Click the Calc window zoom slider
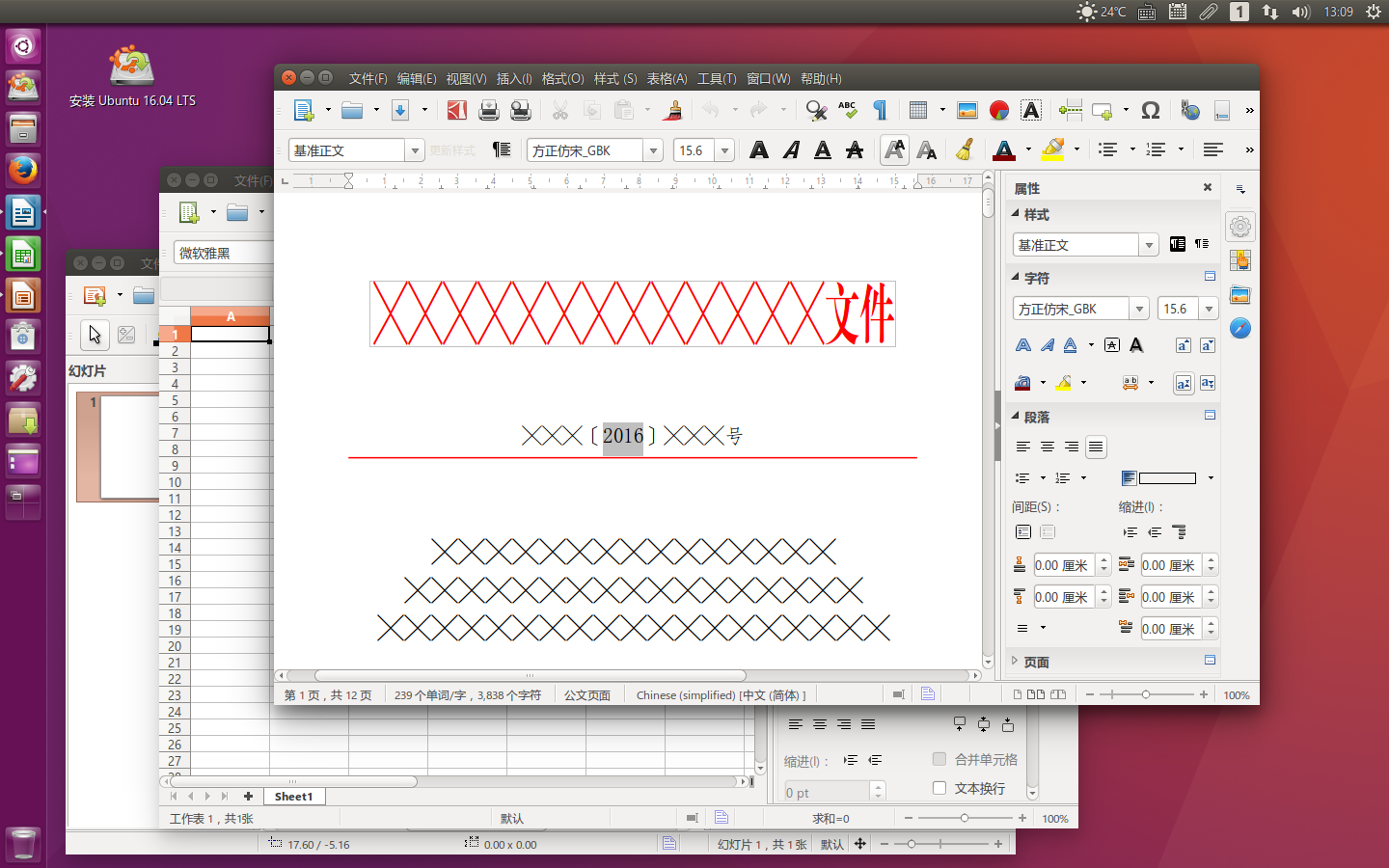The image size is (1389, 868). coord(965,818)
